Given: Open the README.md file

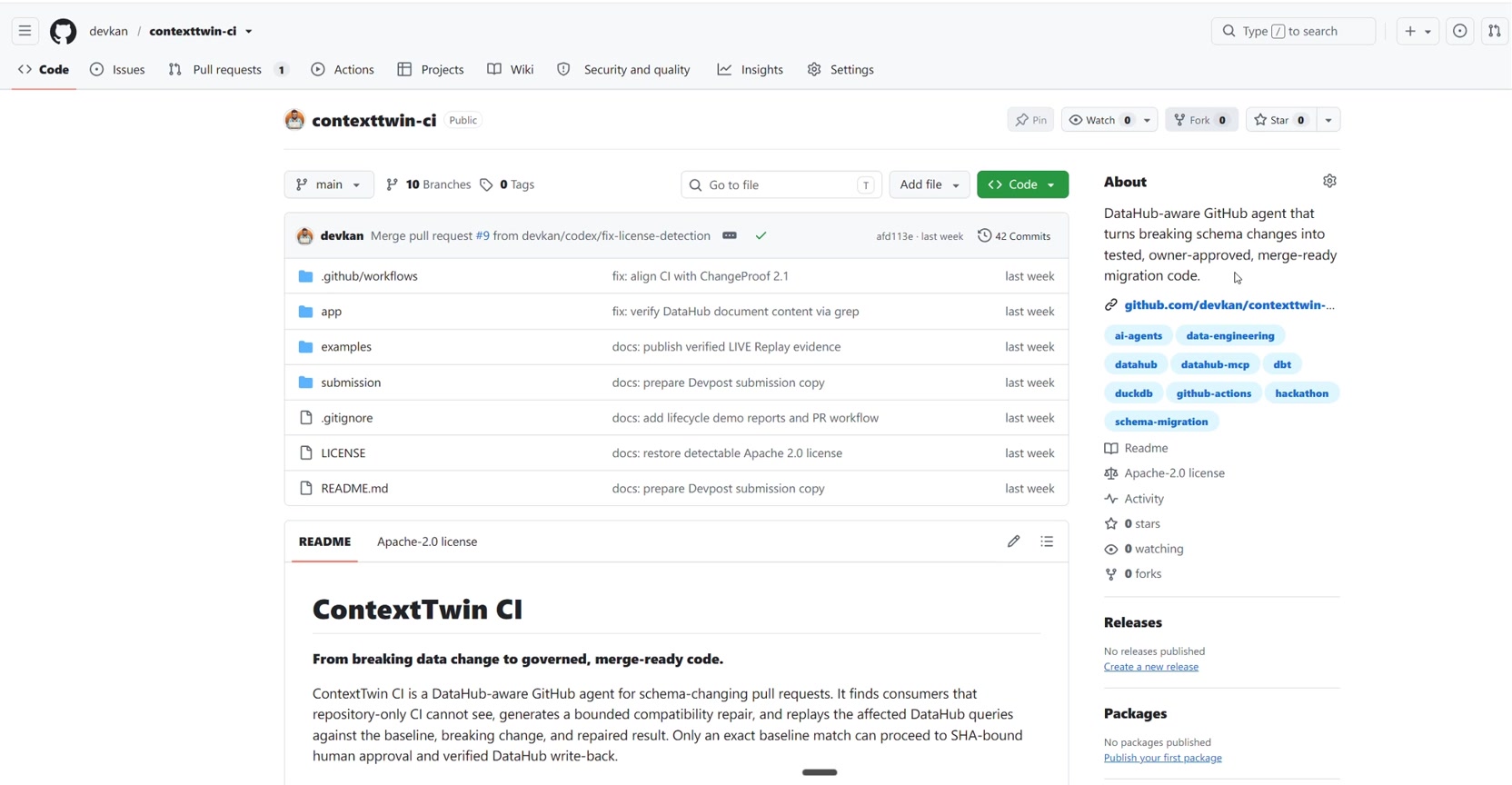Looking at the screenshot, I should tap(354, 488).
